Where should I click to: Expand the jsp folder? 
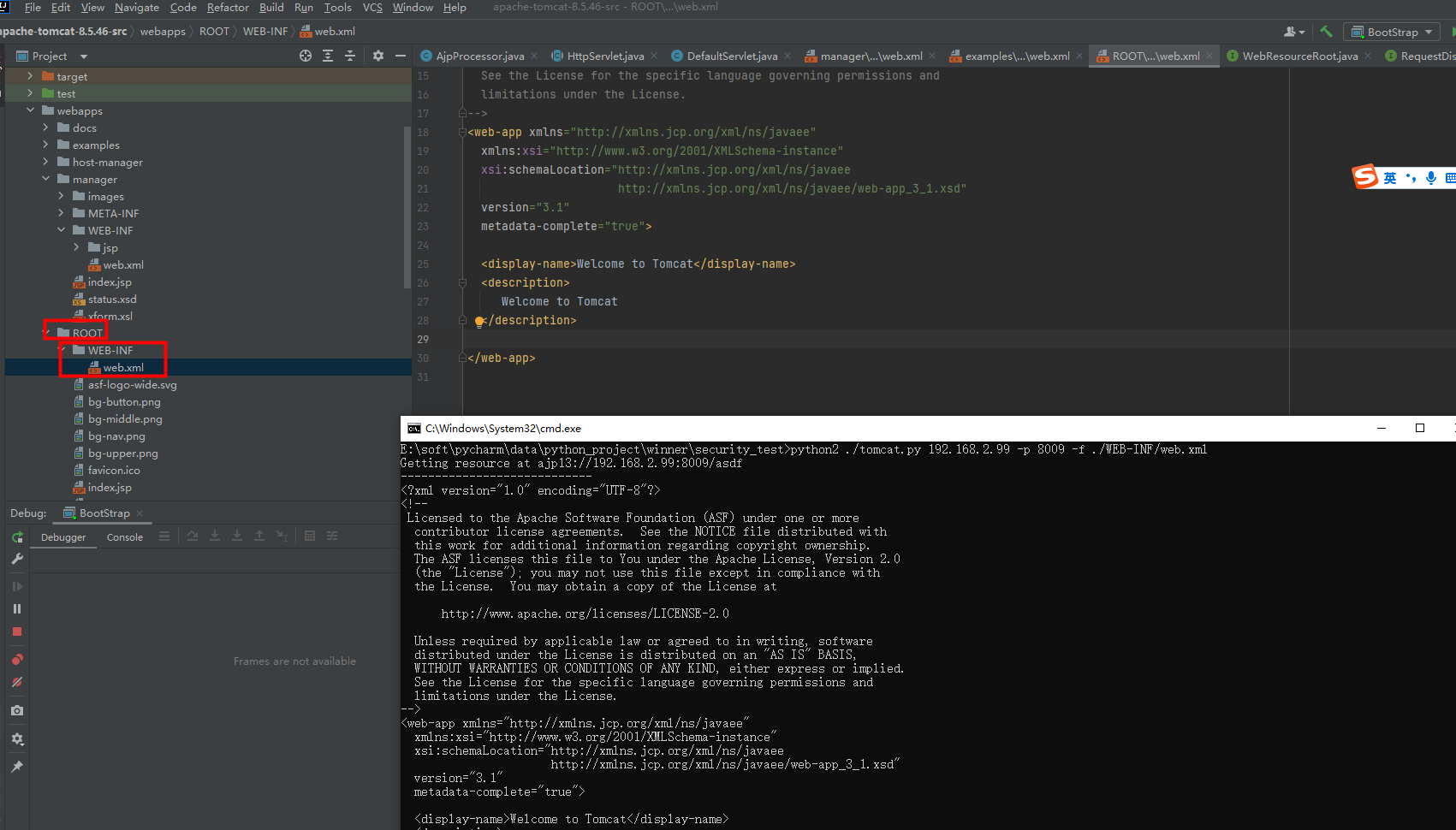[76, 247]
